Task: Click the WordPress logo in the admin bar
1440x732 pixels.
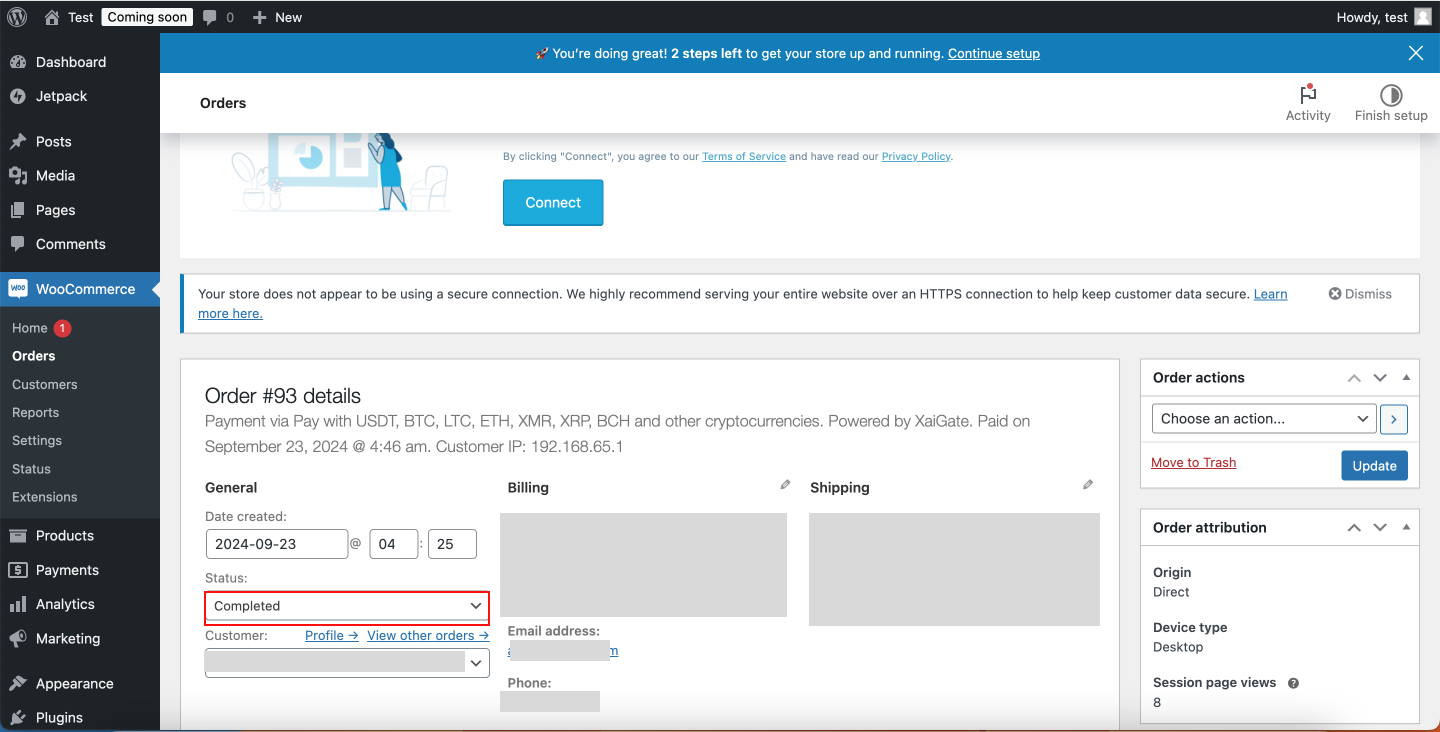Action: (16, 16)
